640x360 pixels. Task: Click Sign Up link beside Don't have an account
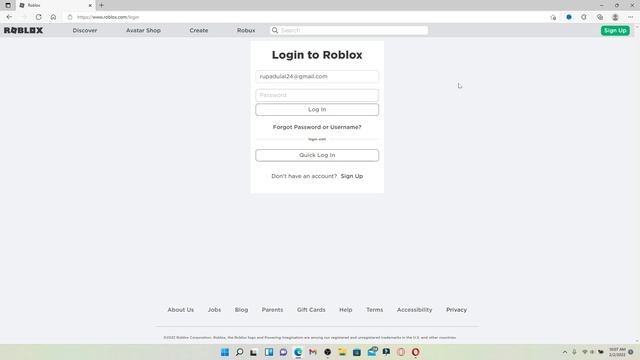tap(352, 176)
